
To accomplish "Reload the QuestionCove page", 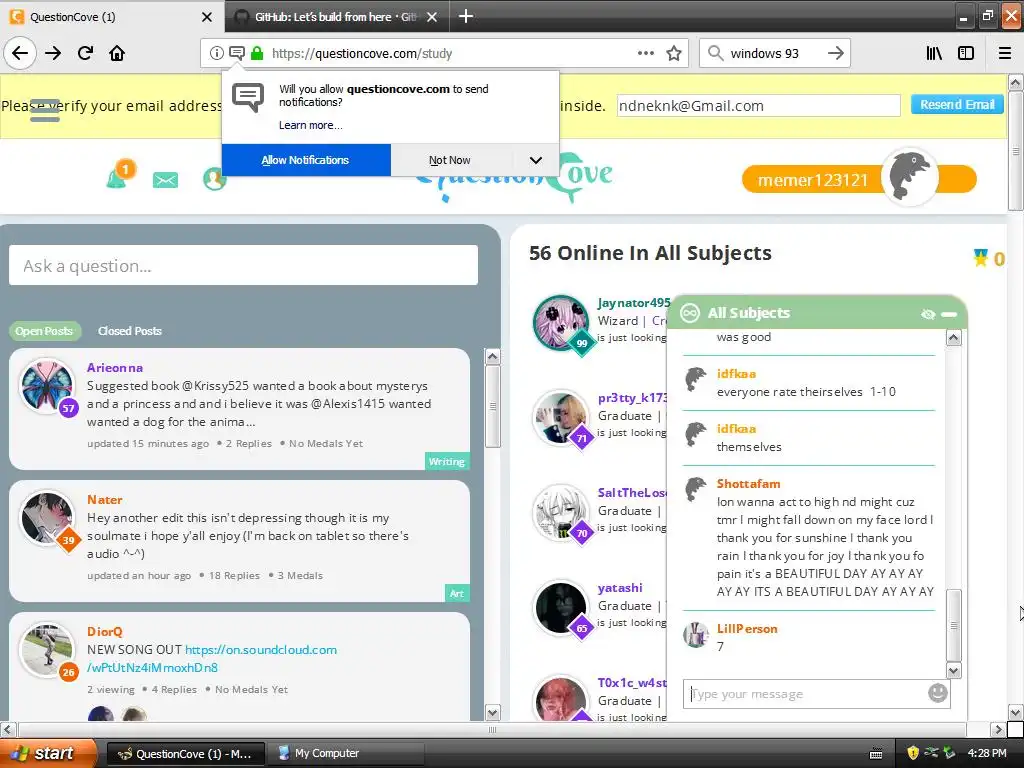I will click(x=85, y=53).
